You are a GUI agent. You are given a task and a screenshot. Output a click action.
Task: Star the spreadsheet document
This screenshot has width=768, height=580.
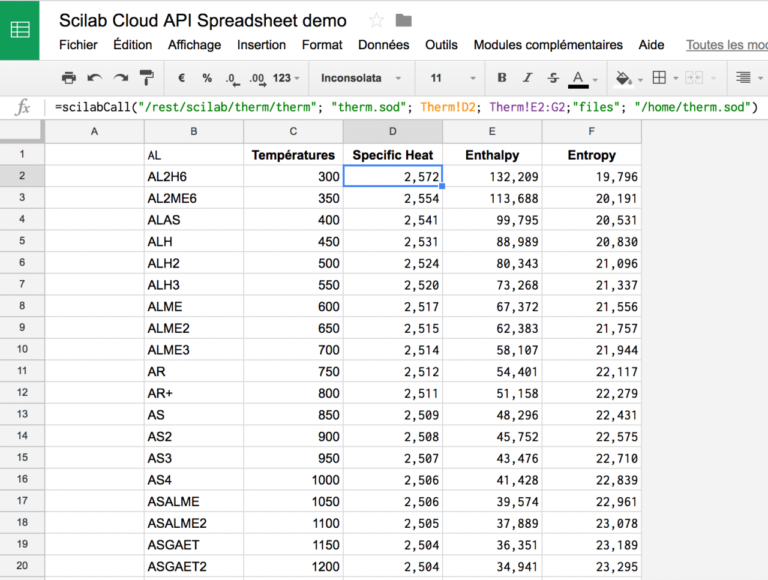376,20
